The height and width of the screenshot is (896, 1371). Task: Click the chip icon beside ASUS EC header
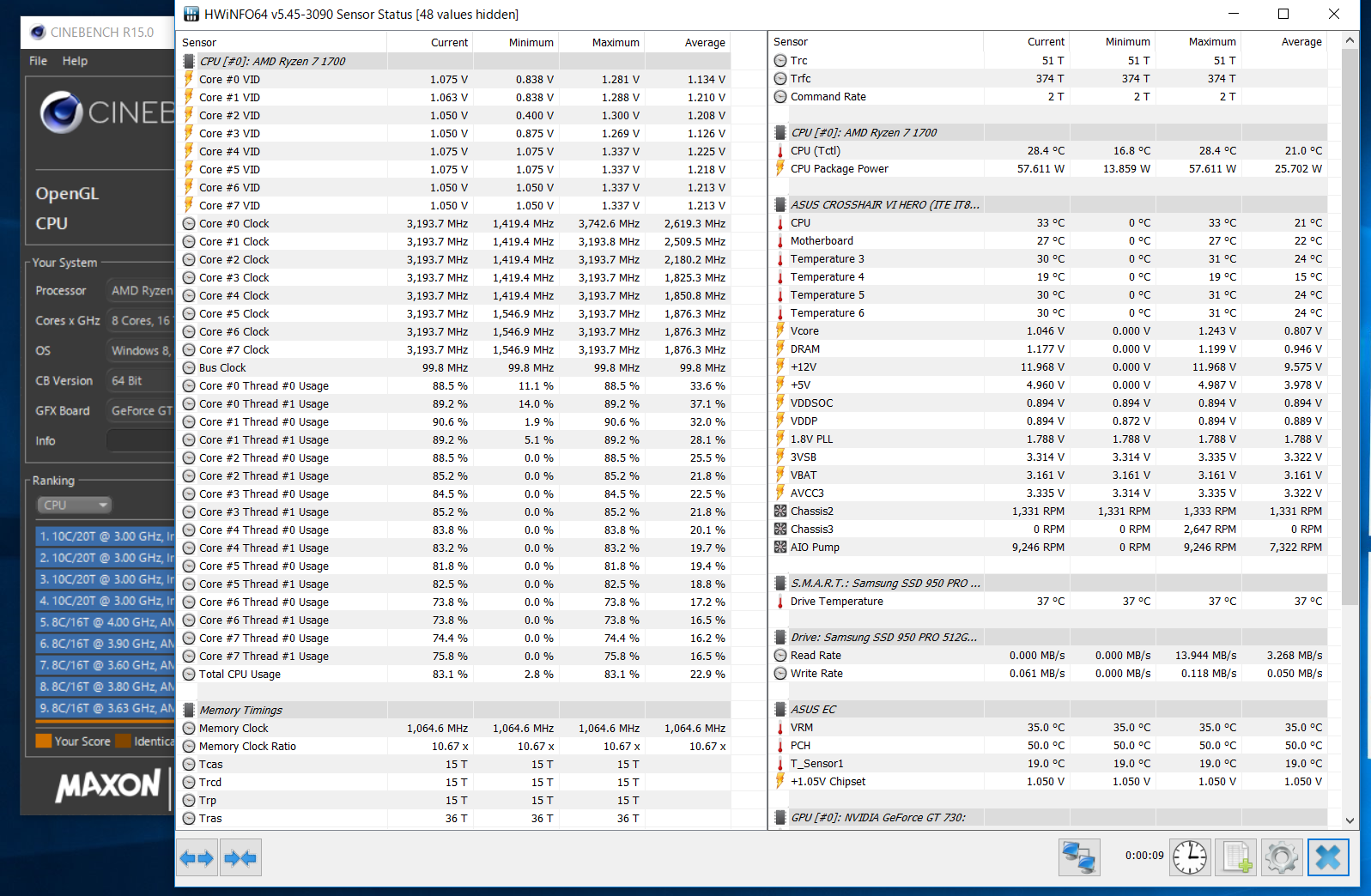780,709
